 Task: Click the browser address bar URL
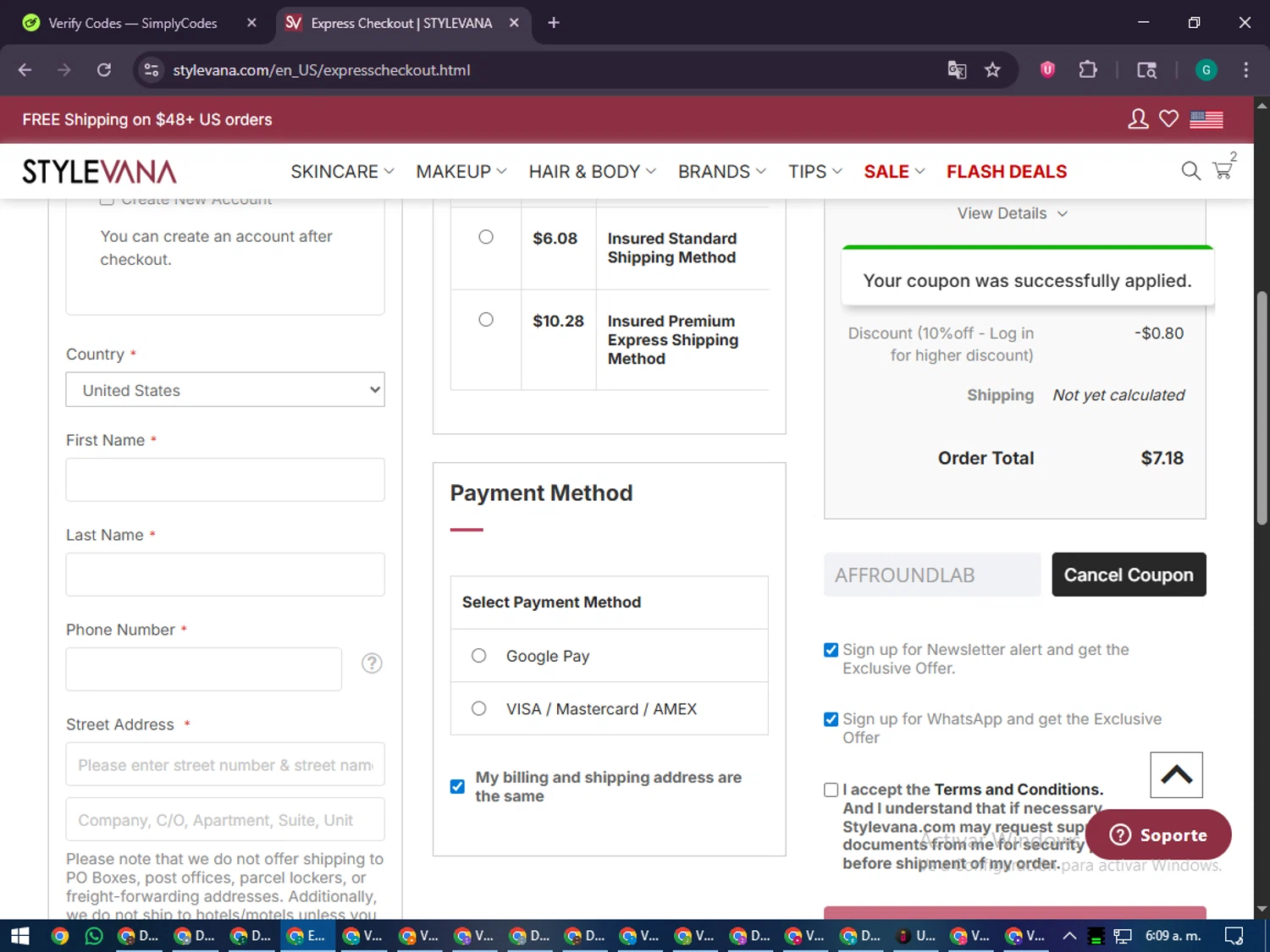(x=322, y=70)
